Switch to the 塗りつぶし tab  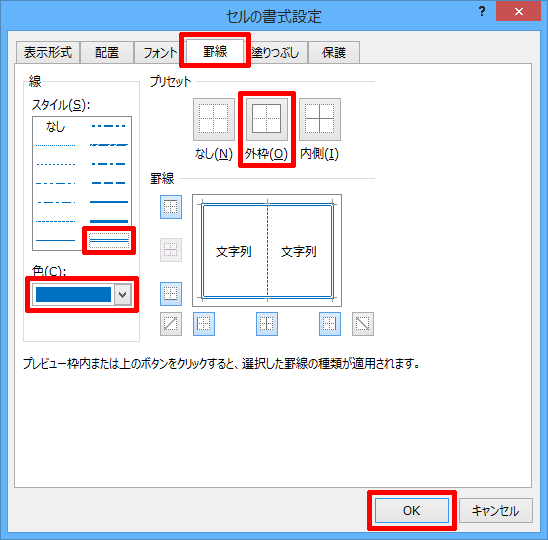(276, 52)
